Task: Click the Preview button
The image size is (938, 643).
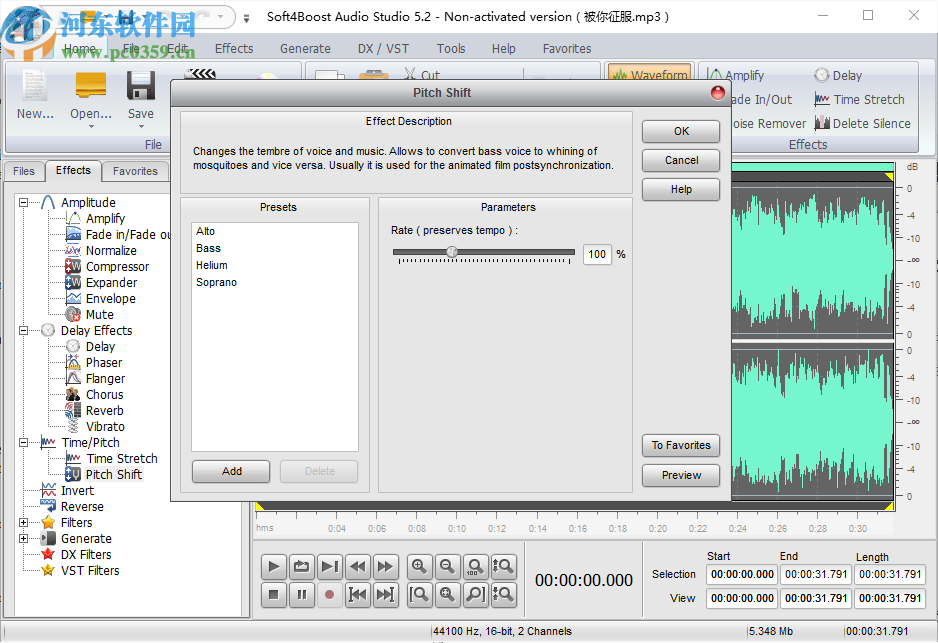Action: [680, 475]
